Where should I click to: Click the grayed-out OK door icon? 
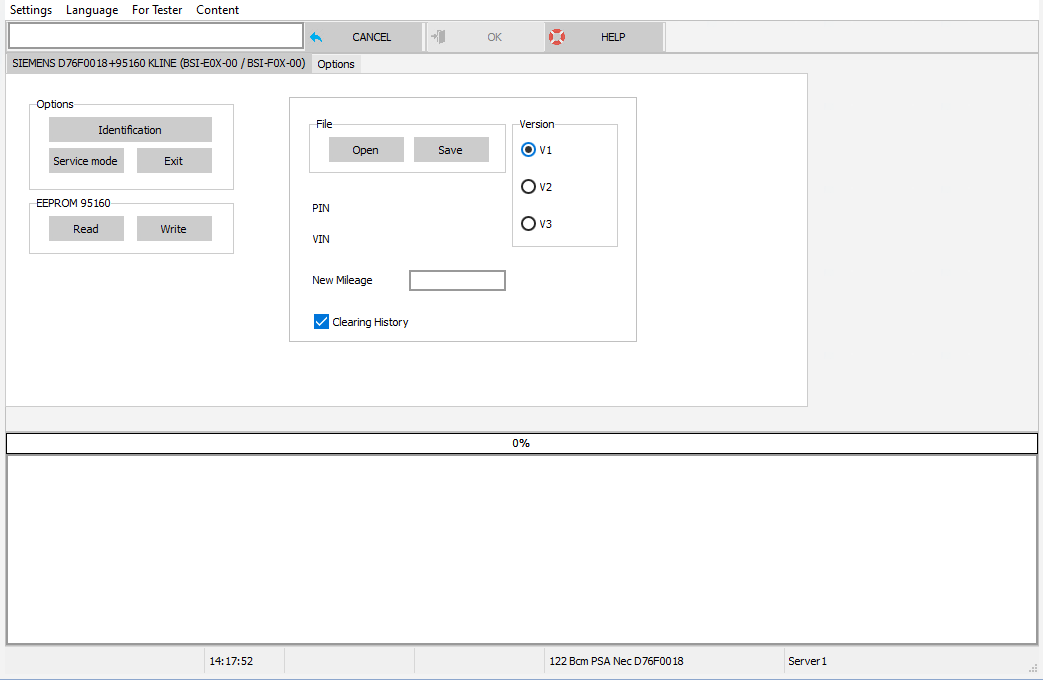[438, 37]
